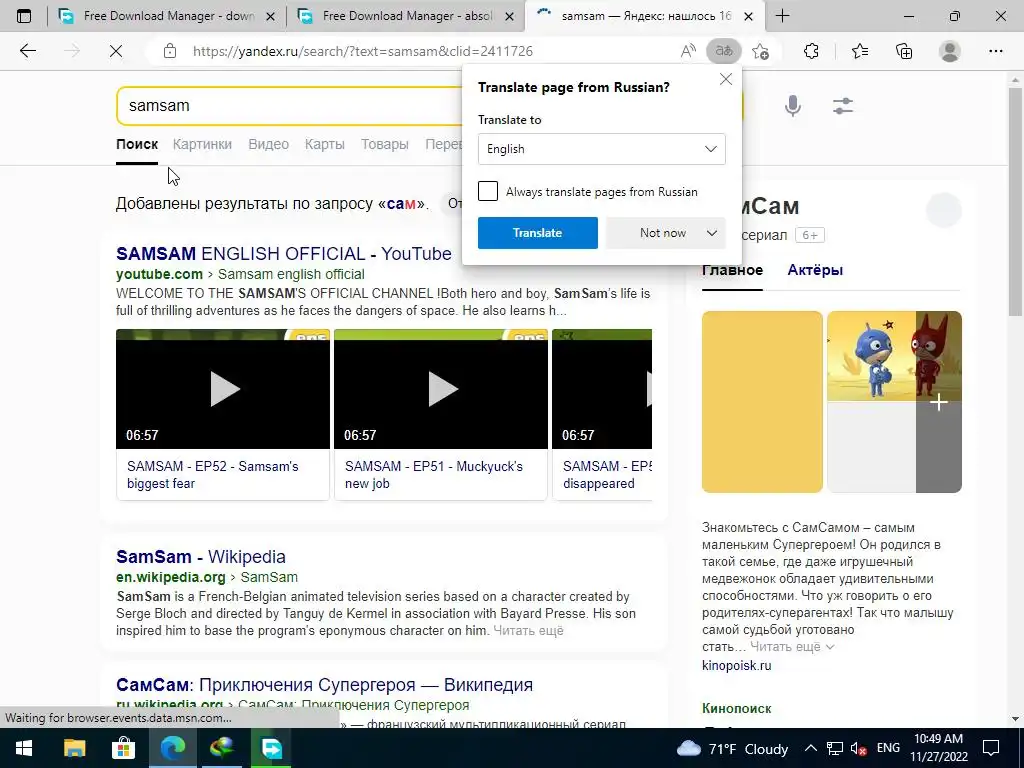
Task: Open the browser profile avatar
Action: [950, 51]
